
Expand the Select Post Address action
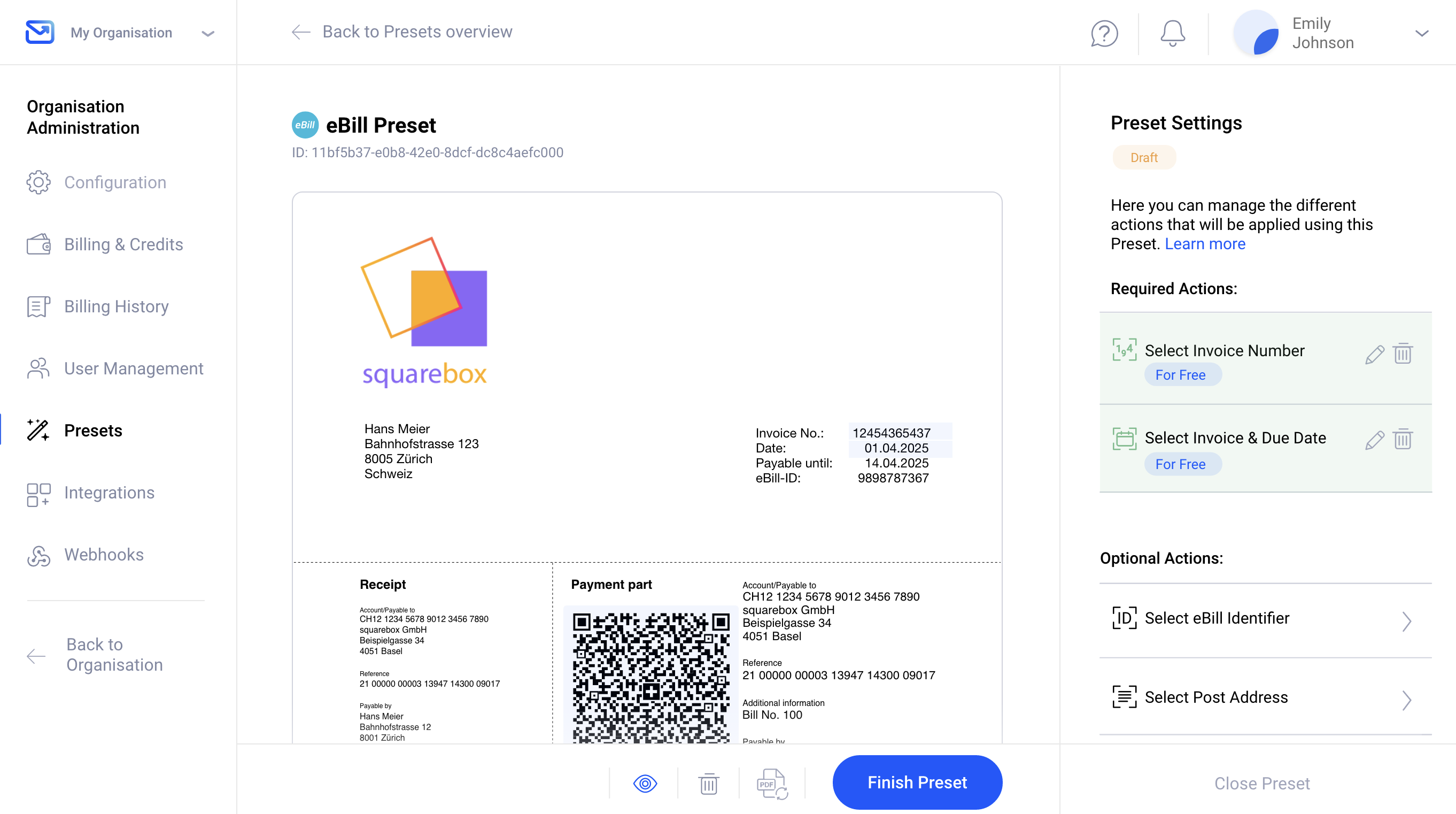1265,698
